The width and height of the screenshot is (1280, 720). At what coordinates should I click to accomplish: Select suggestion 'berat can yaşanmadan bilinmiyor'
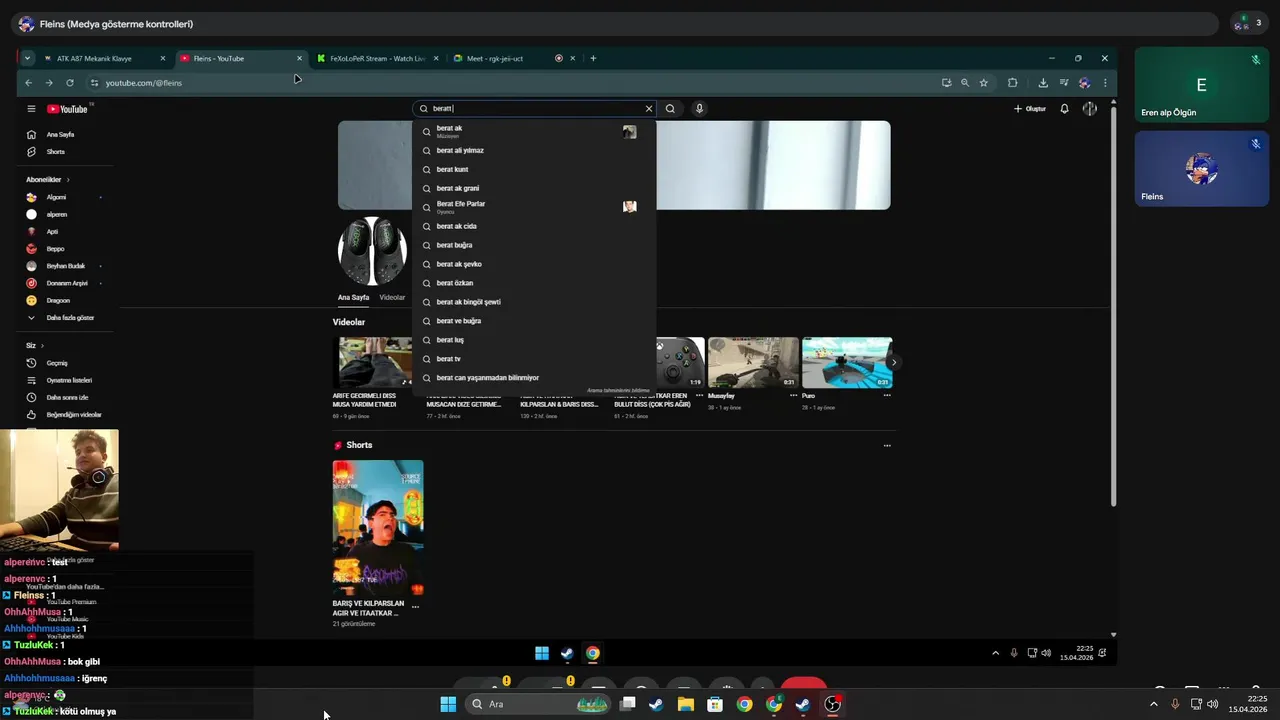(x=534, y=378)
